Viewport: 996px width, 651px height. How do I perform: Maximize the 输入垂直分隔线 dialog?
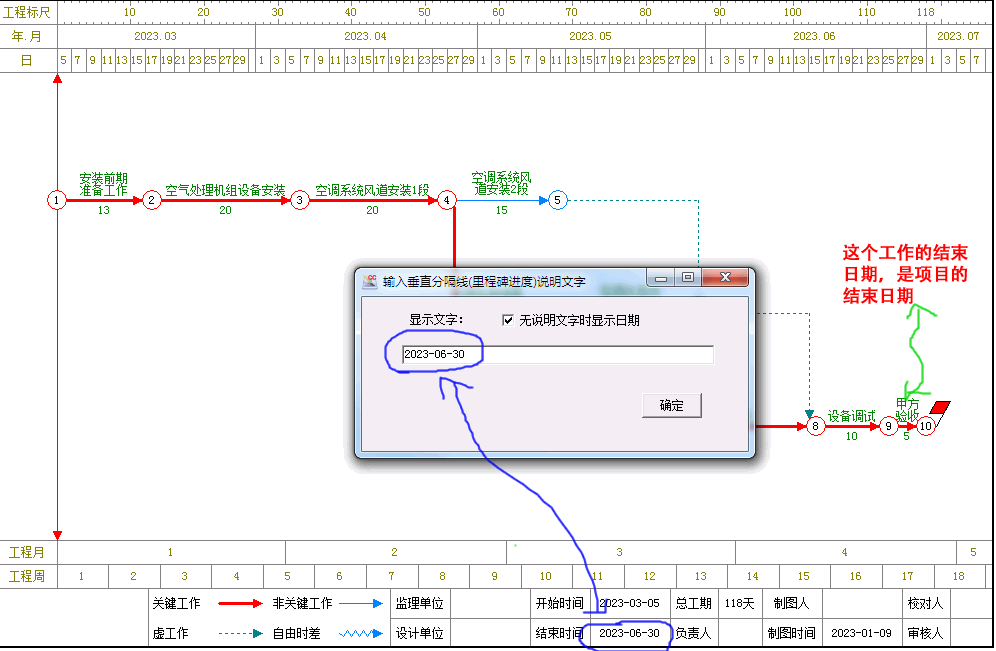(x=687, y=278)
